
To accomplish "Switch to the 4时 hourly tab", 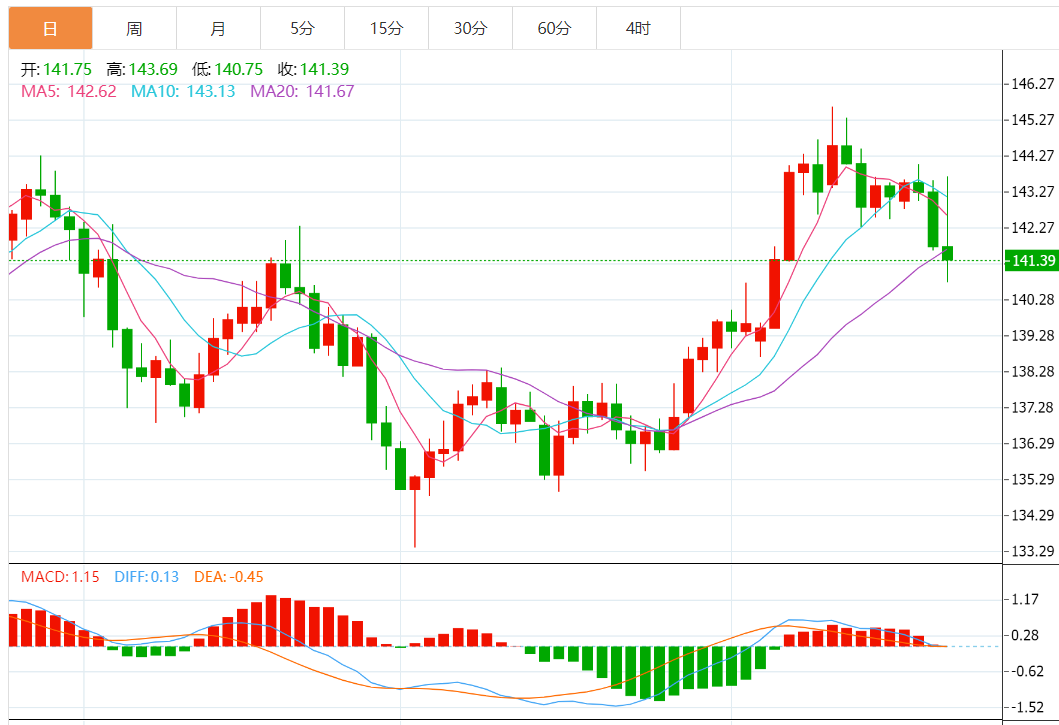I will (638, 28).
